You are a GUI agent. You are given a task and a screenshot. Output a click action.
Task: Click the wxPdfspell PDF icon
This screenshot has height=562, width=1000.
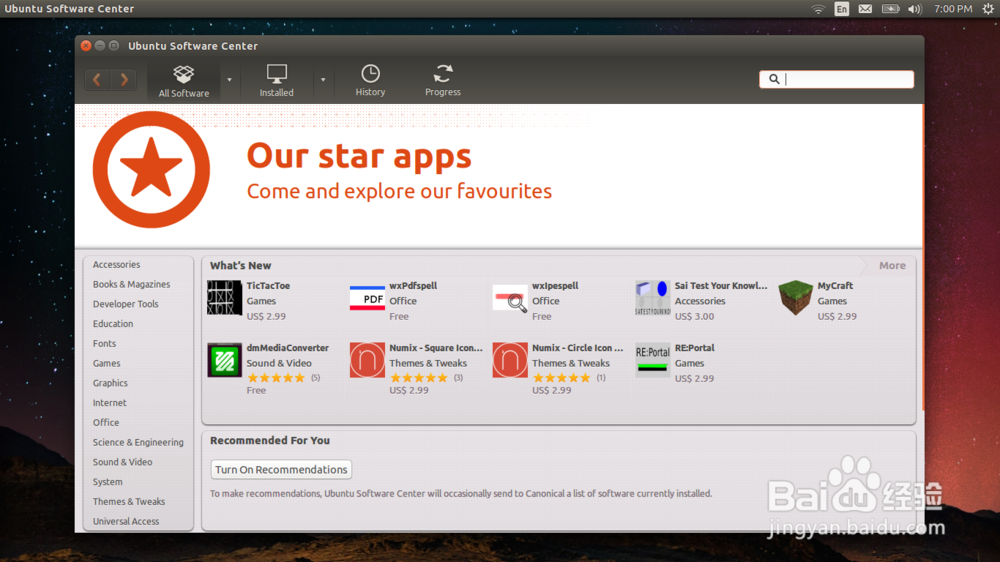click(367, 298)
